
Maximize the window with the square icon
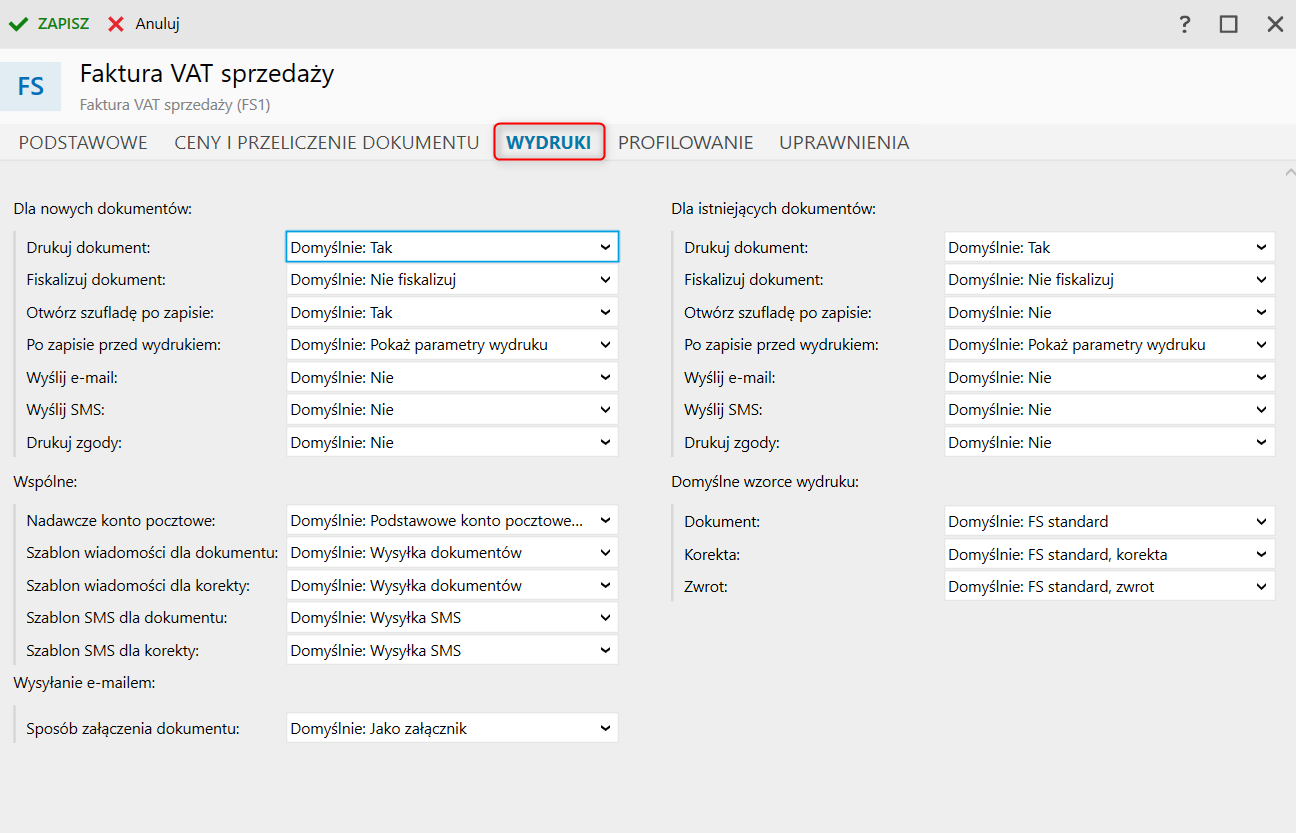(1229, 24)
